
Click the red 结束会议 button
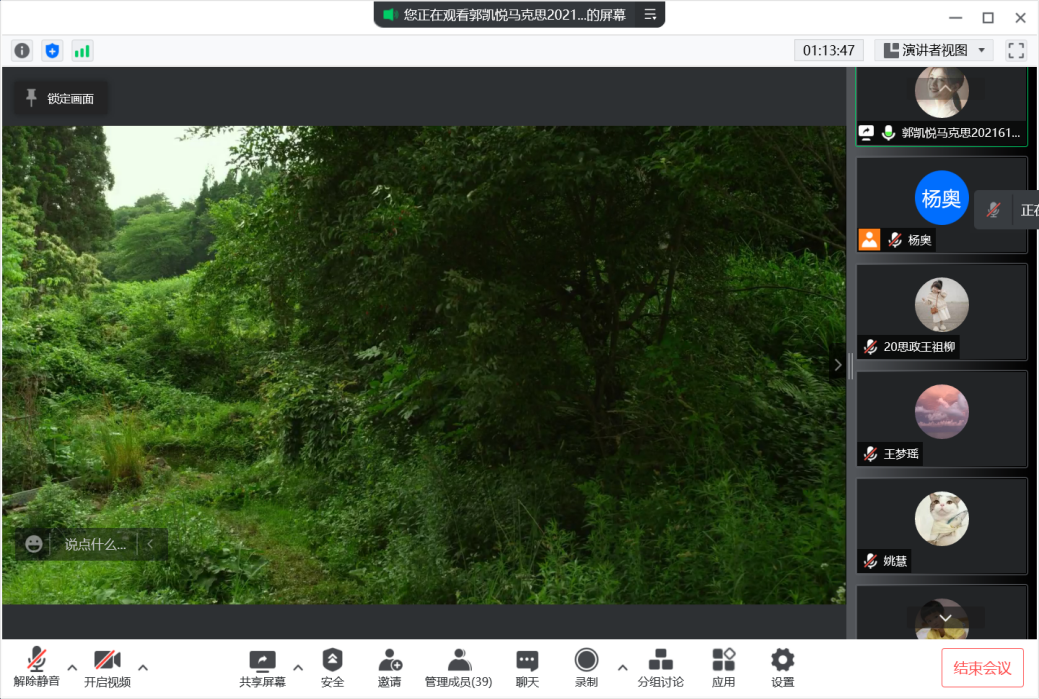[x=982, y=668]
